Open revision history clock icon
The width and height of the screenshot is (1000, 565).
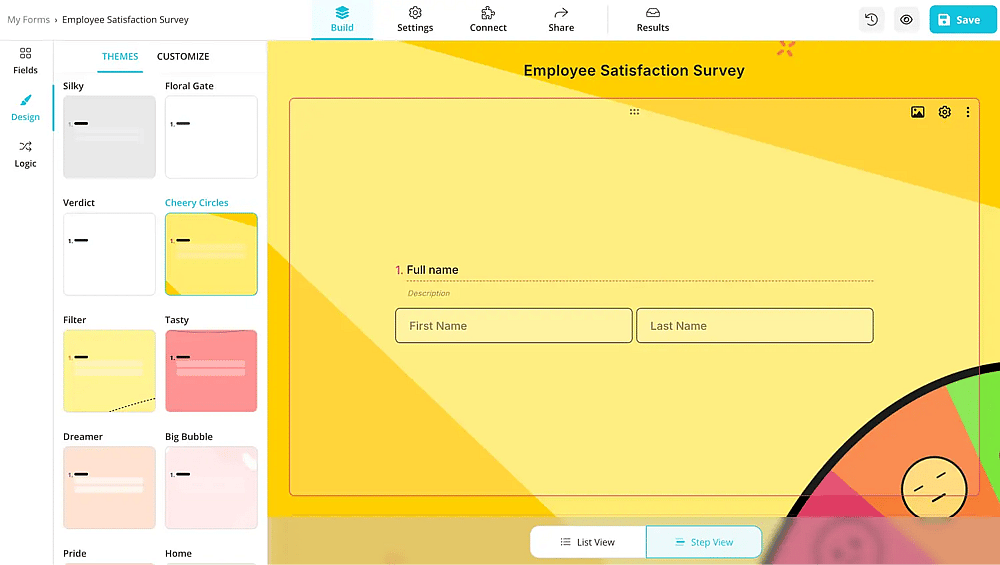[872, 20]
